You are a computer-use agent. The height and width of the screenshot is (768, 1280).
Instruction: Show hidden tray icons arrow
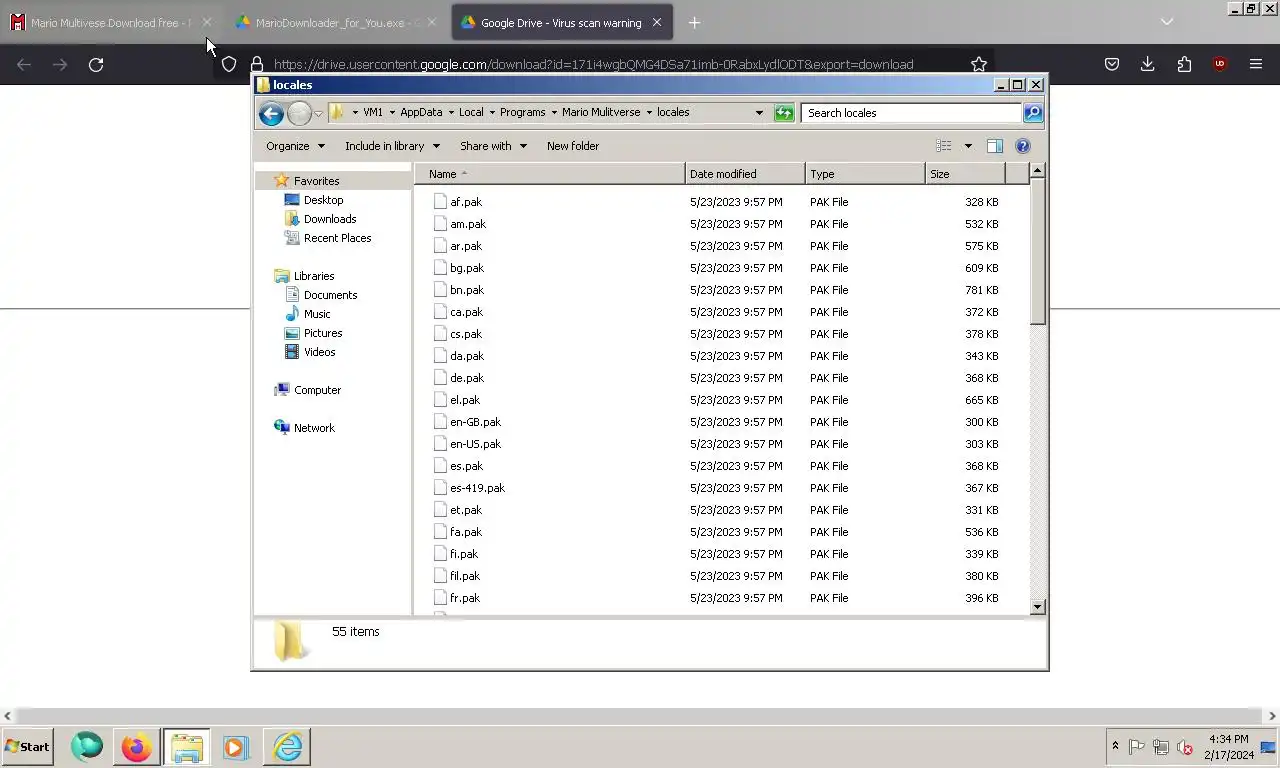(x=1115, y=747)
